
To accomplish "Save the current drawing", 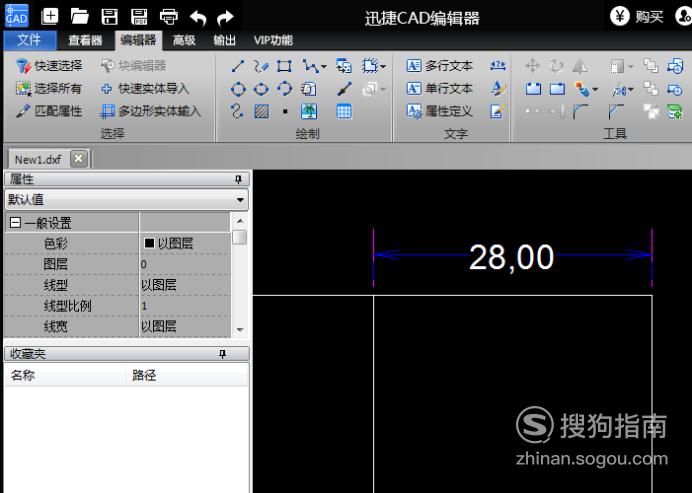I will pos(109,17).
